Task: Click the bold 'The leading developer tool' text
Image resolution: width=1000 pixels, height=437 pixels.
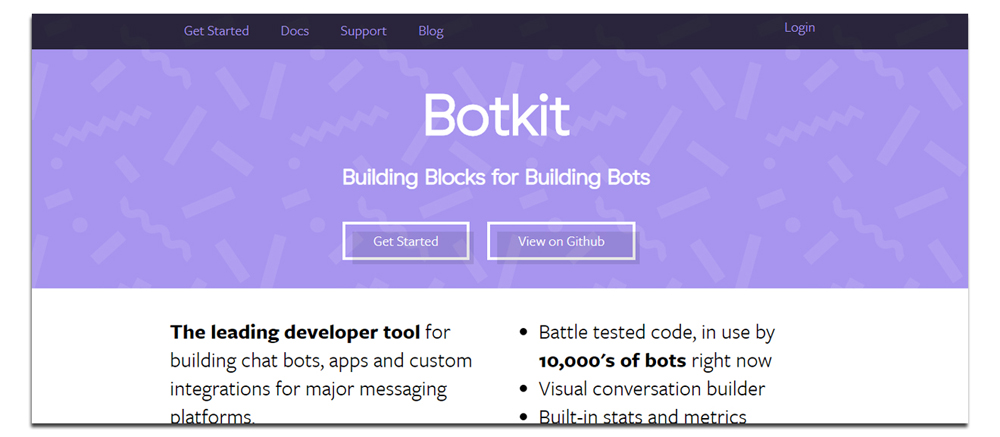Action: click(295, 332)
